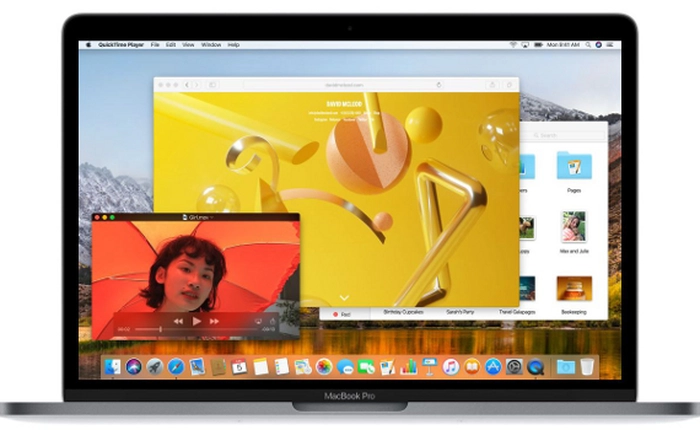This screenshot has width=700, height=430.
Task: Open Spotlight search magnifier in menu bar
Action: pos(588,45)
